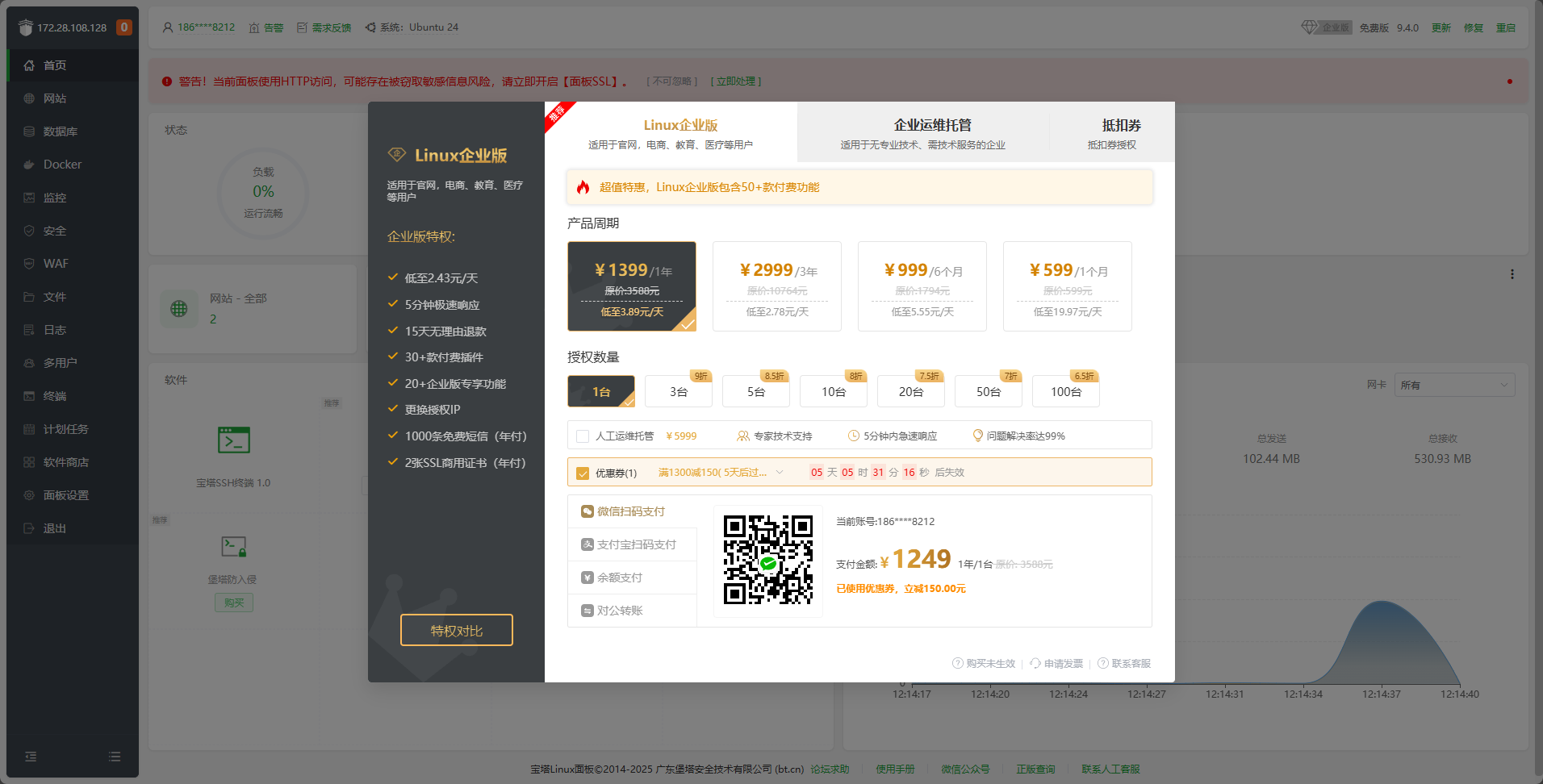Viewport: 1543px width, 784px height.
Task: Click 联系客服 link in dialog footer
Action: (x=1124, y=664)
